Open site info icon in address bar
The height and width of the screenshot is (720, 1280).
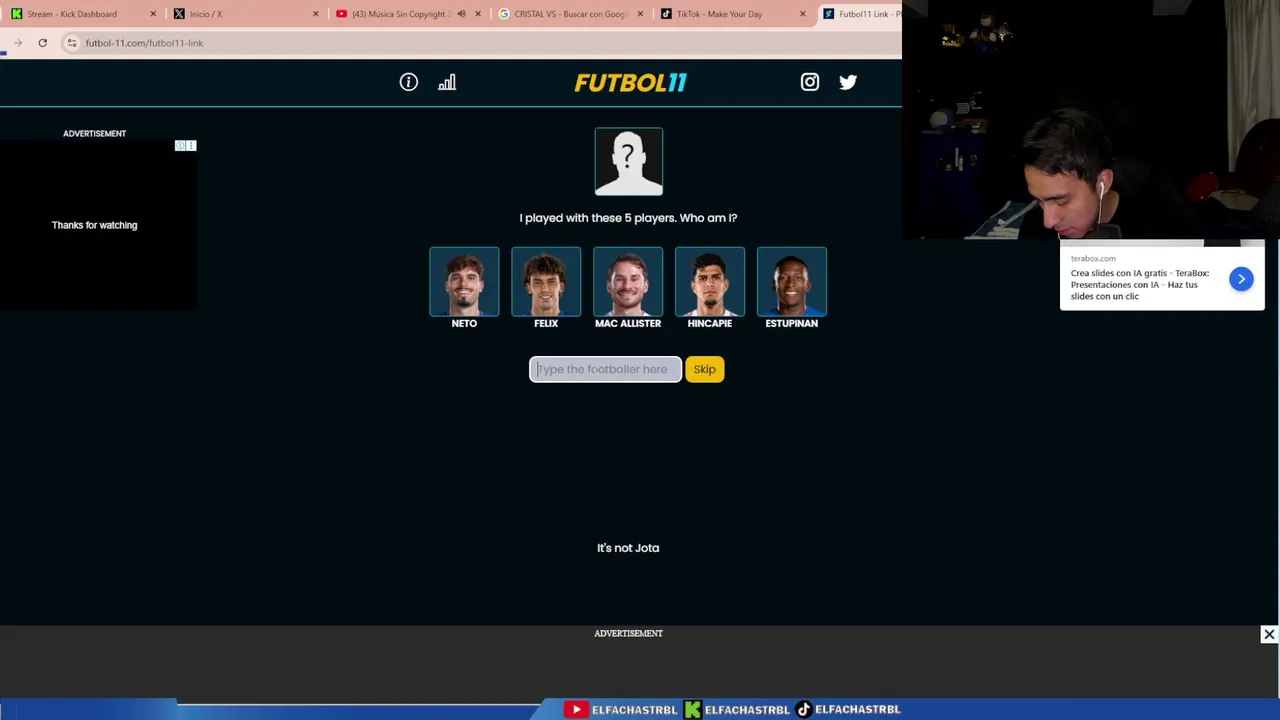click(72, 43)
